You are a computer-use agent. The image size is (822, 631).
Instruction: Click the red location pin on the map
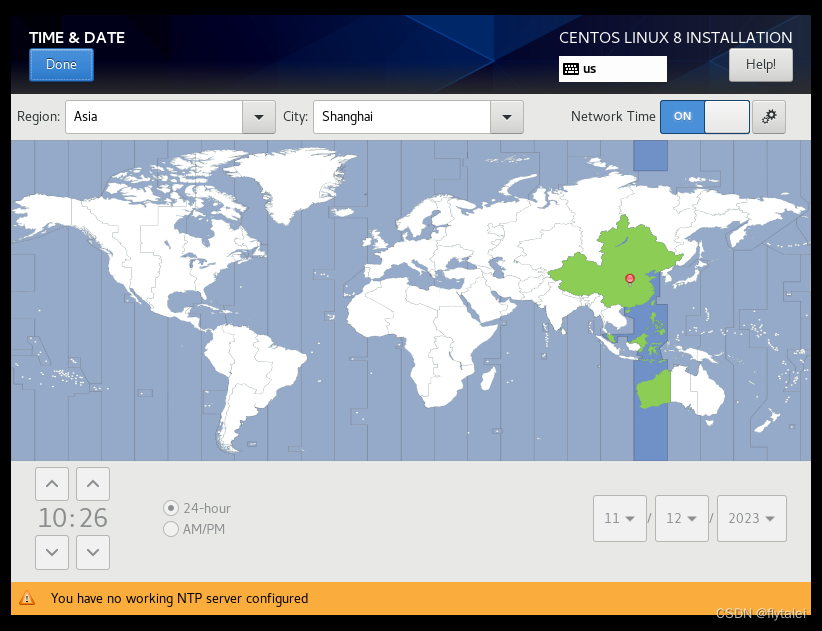pyautogui.click(x=630, y=279)
